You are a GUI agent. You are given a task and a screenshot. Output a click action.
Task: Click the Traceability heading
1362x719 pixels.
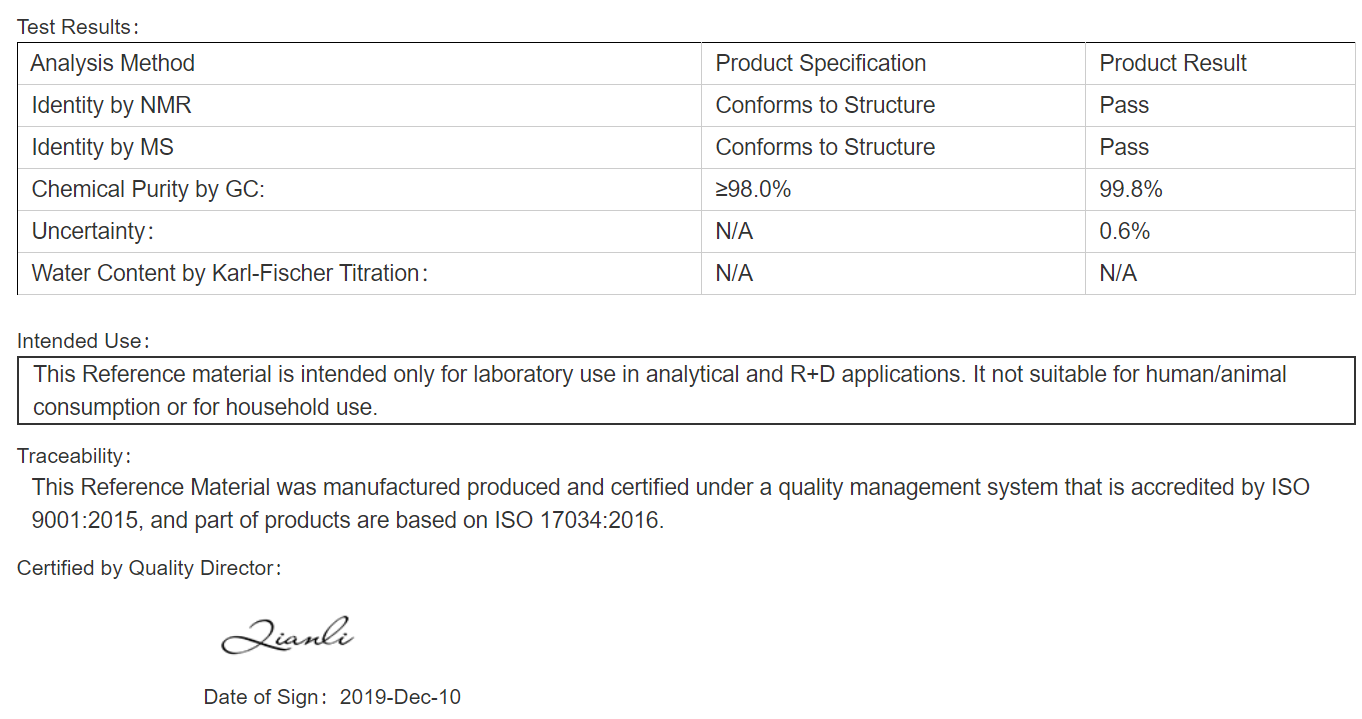click(73, 456)
